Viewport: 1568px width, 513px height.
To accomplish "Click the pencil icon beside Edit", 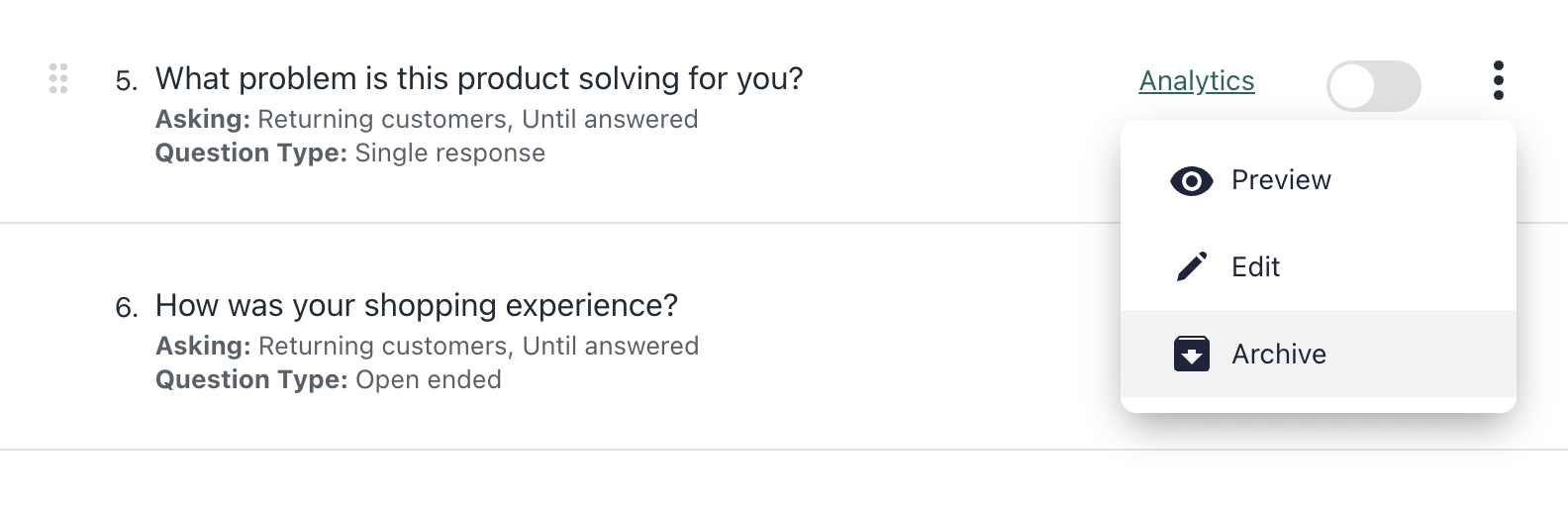I will 1191,266.
